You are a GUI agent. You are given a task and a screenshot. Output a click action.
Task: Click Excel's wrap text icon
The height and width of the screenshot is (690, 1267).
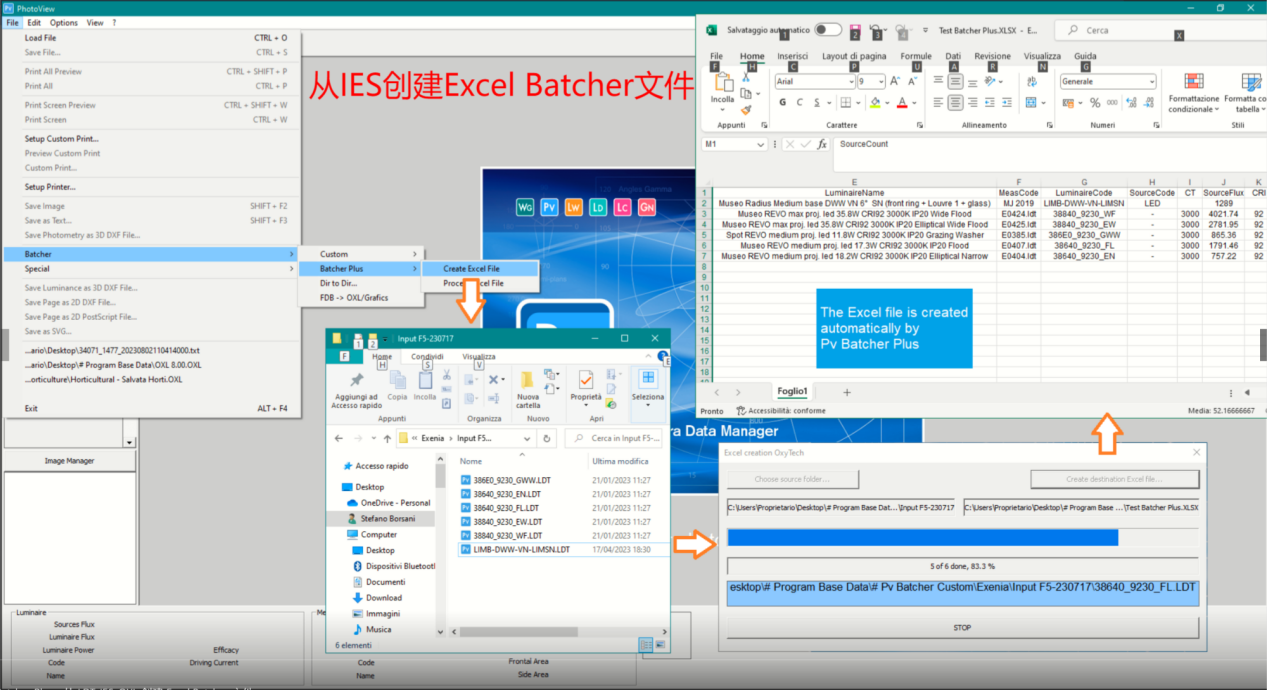[1031, 81]
